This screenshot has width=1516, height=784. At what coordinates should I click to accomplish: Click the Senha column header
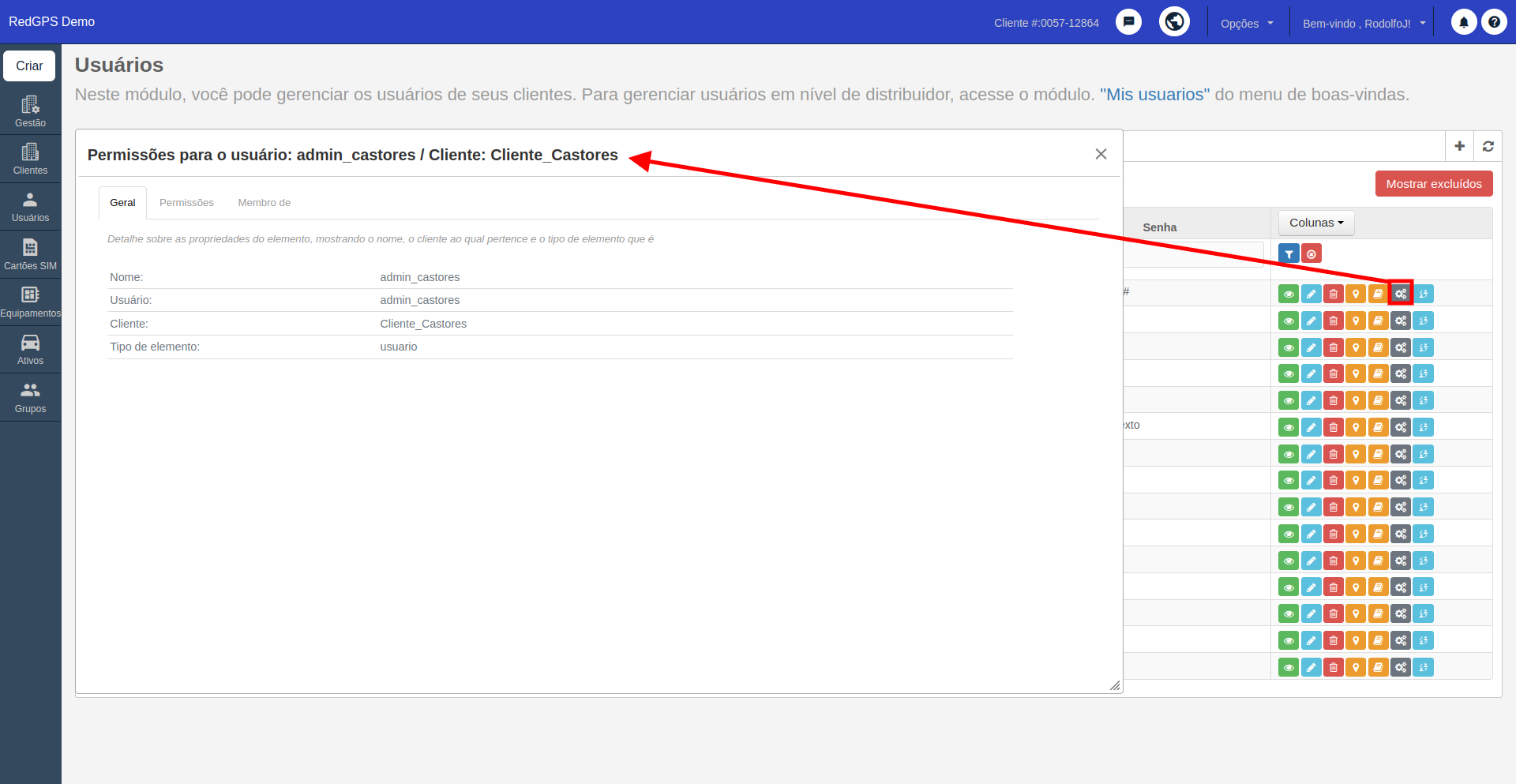1159,227
